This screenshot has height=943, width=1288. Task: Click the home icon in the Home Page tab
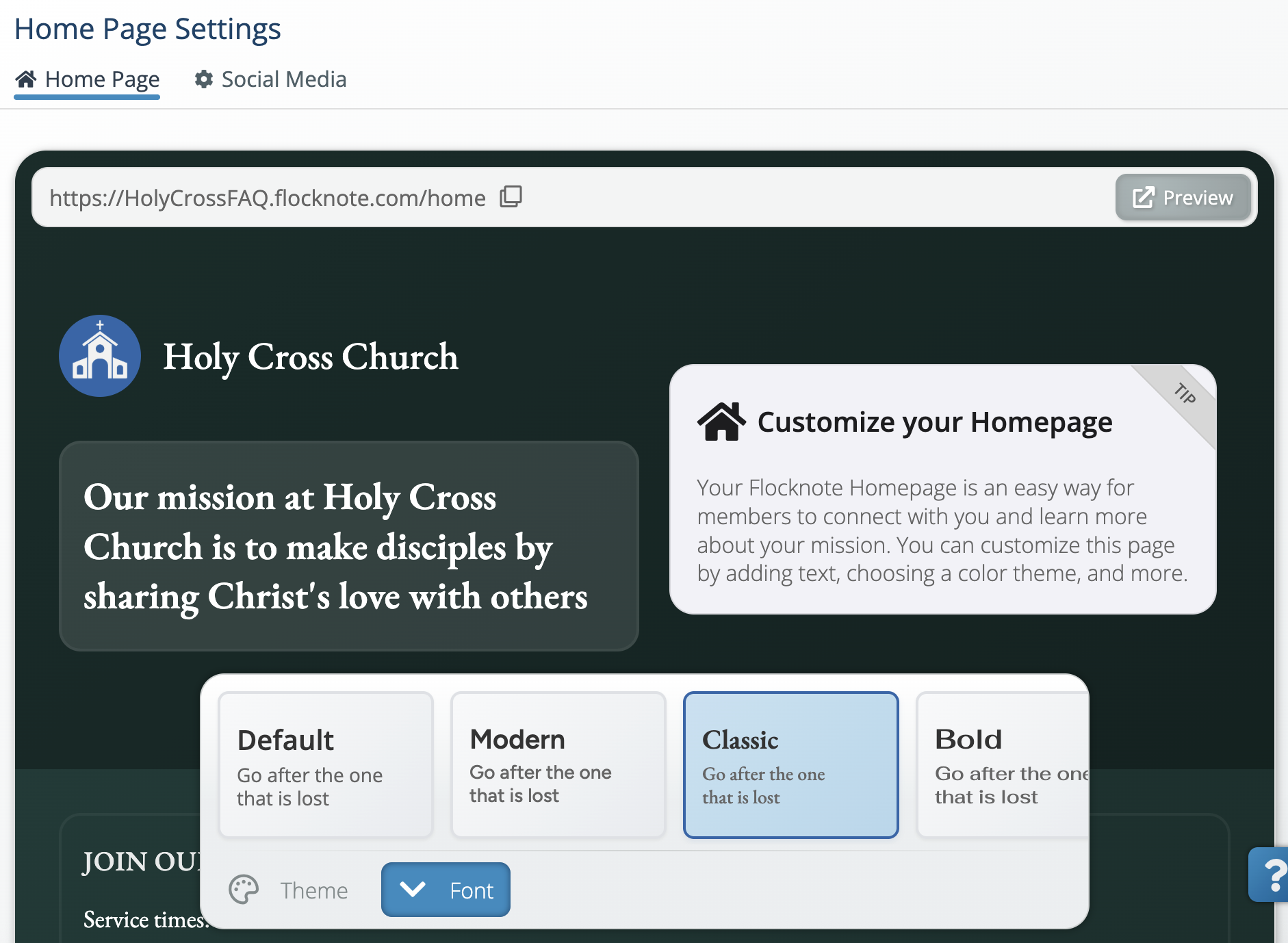(26, 79)
